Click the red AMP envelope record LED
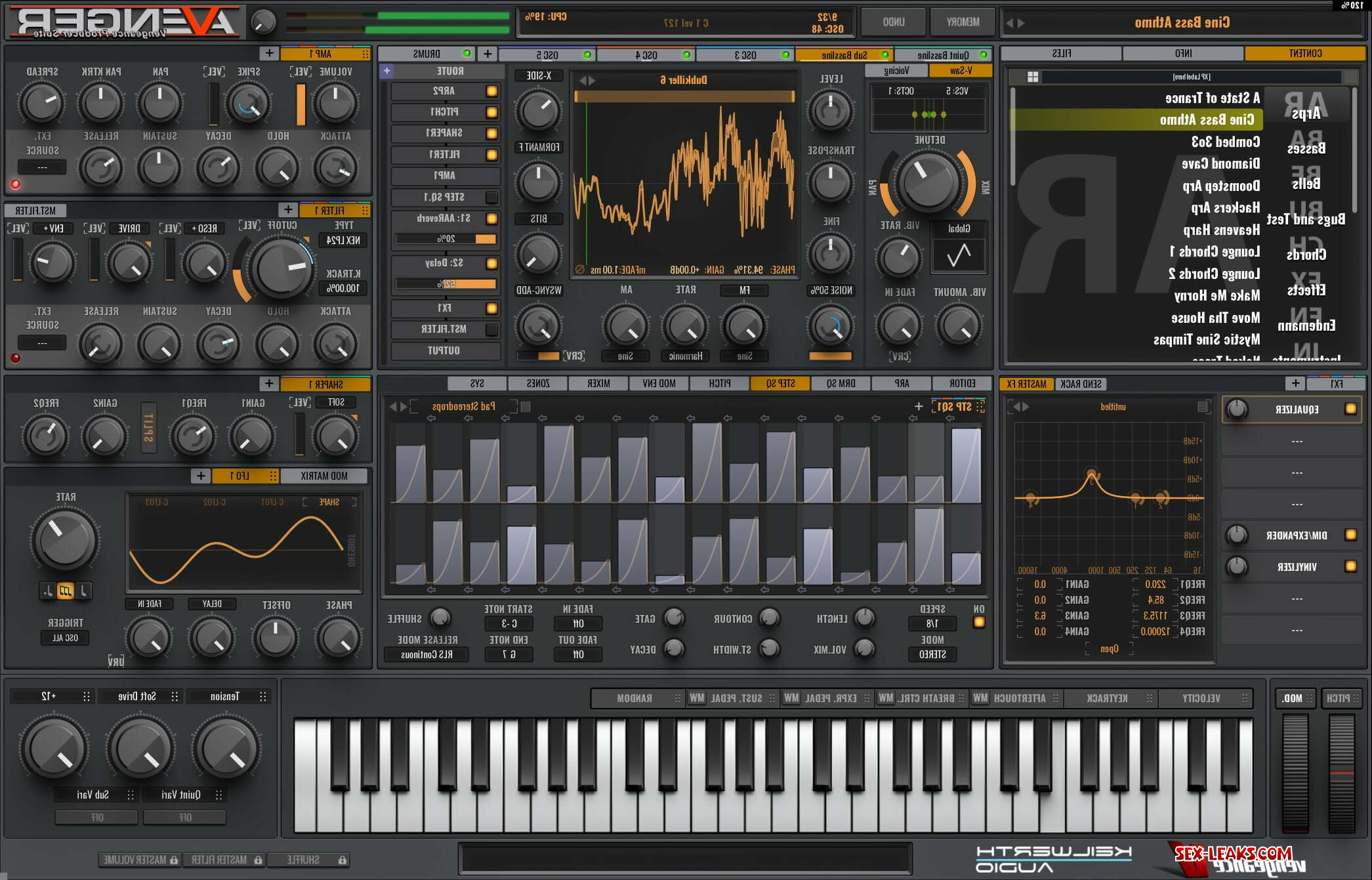This screenshot has width=1372, height=880. pos(16,184)
